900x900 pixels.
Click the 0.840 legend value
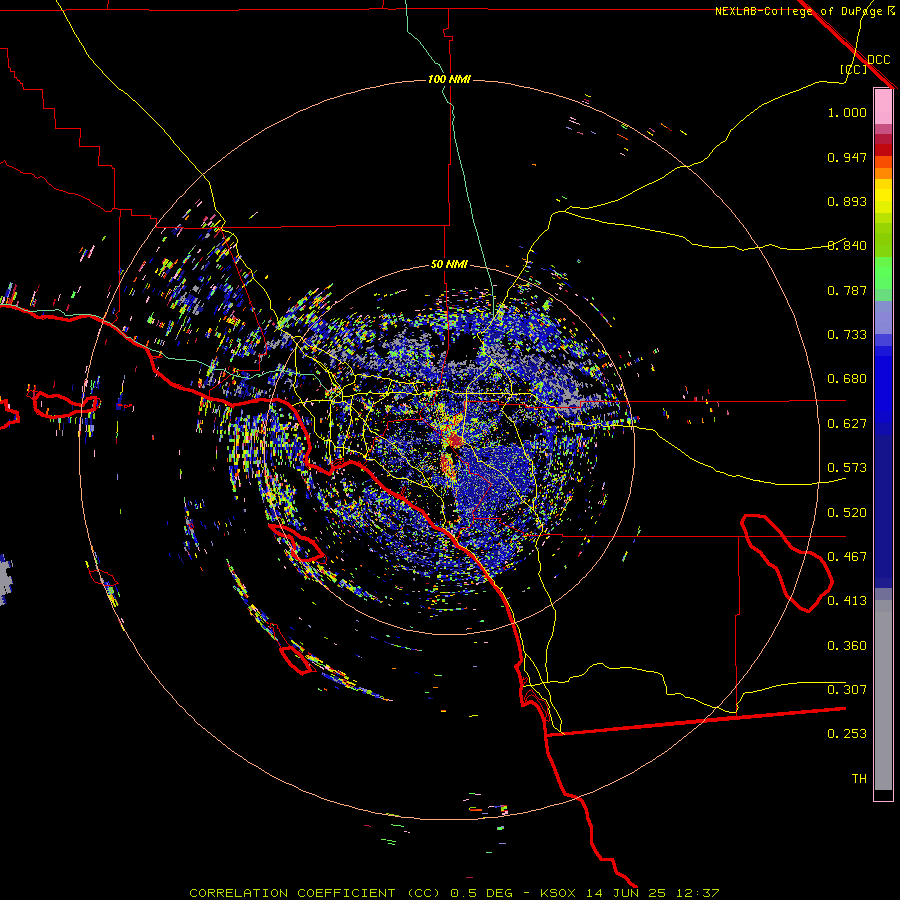coord(847,246)
